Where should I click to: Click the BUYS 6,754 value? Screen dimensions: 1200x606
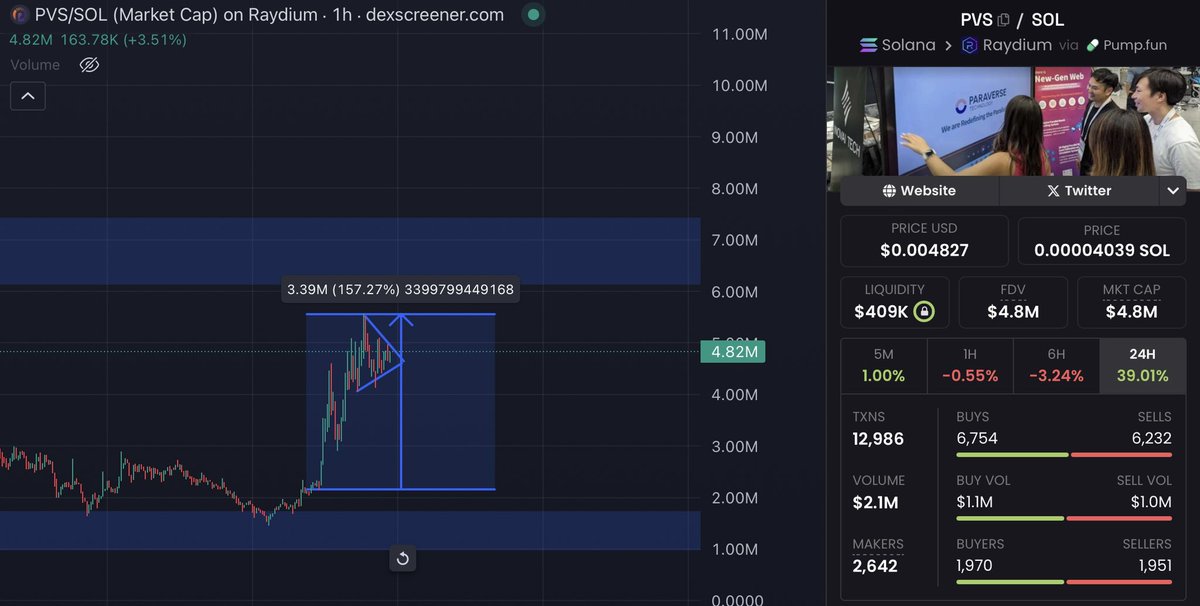click(977, 438)
